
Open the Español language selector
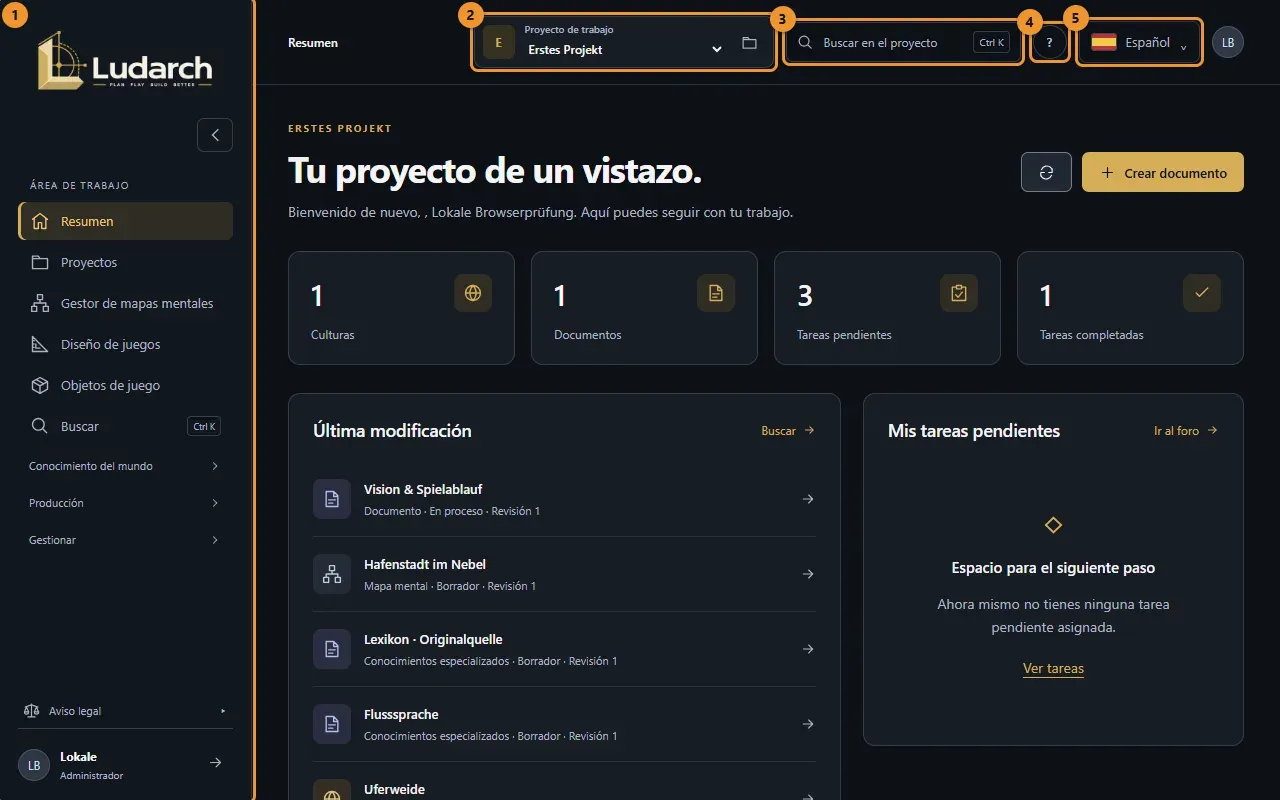click(1139, 43)
